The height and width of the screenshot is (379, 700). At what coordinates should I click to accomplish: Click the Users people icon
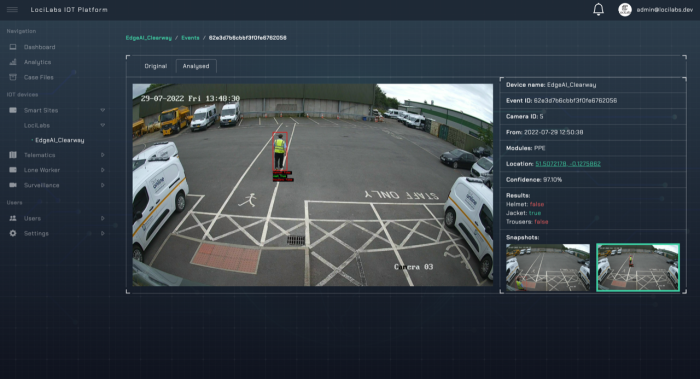[x=13, y=218]
